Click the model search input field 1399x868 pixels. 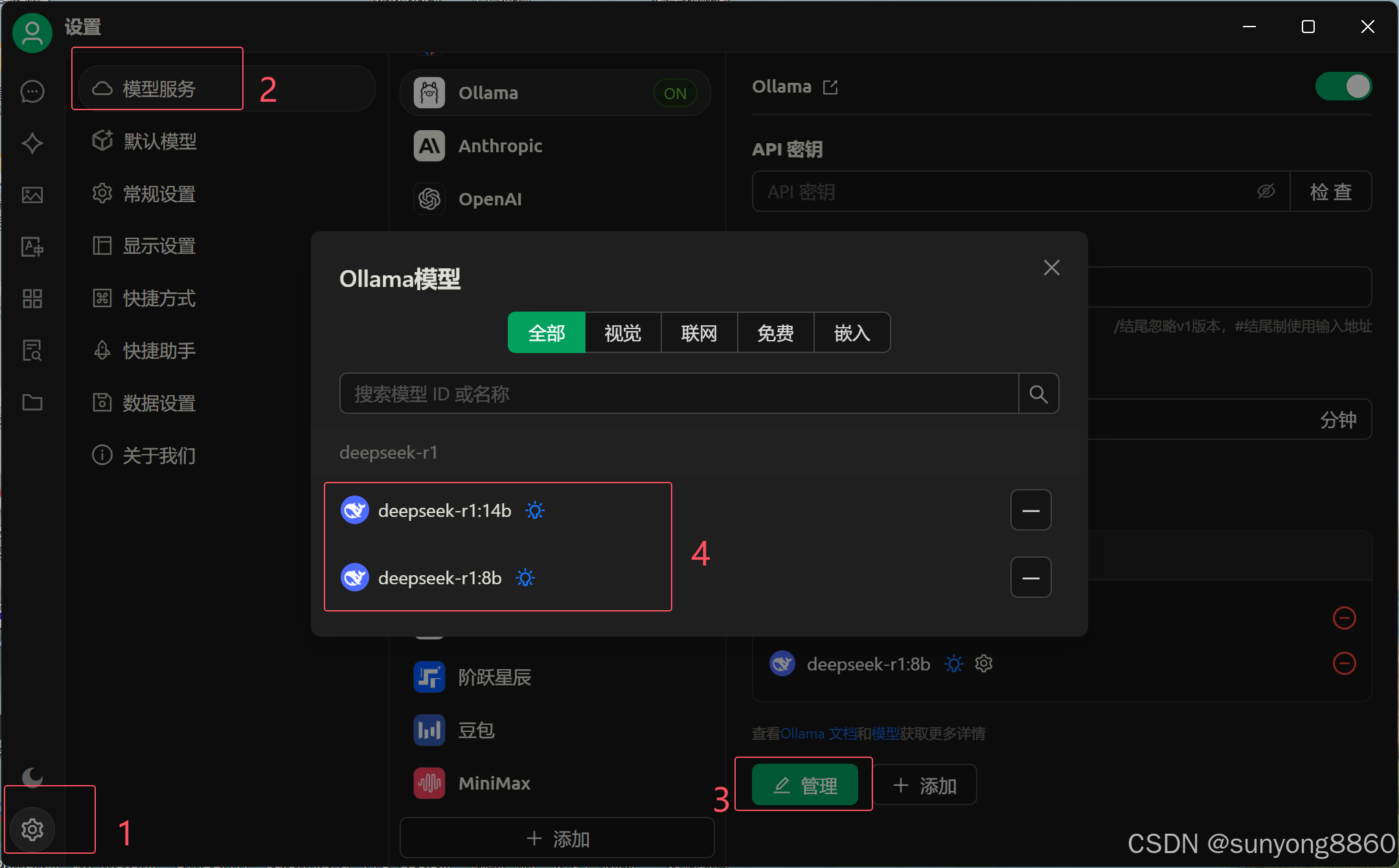point(678,394)
